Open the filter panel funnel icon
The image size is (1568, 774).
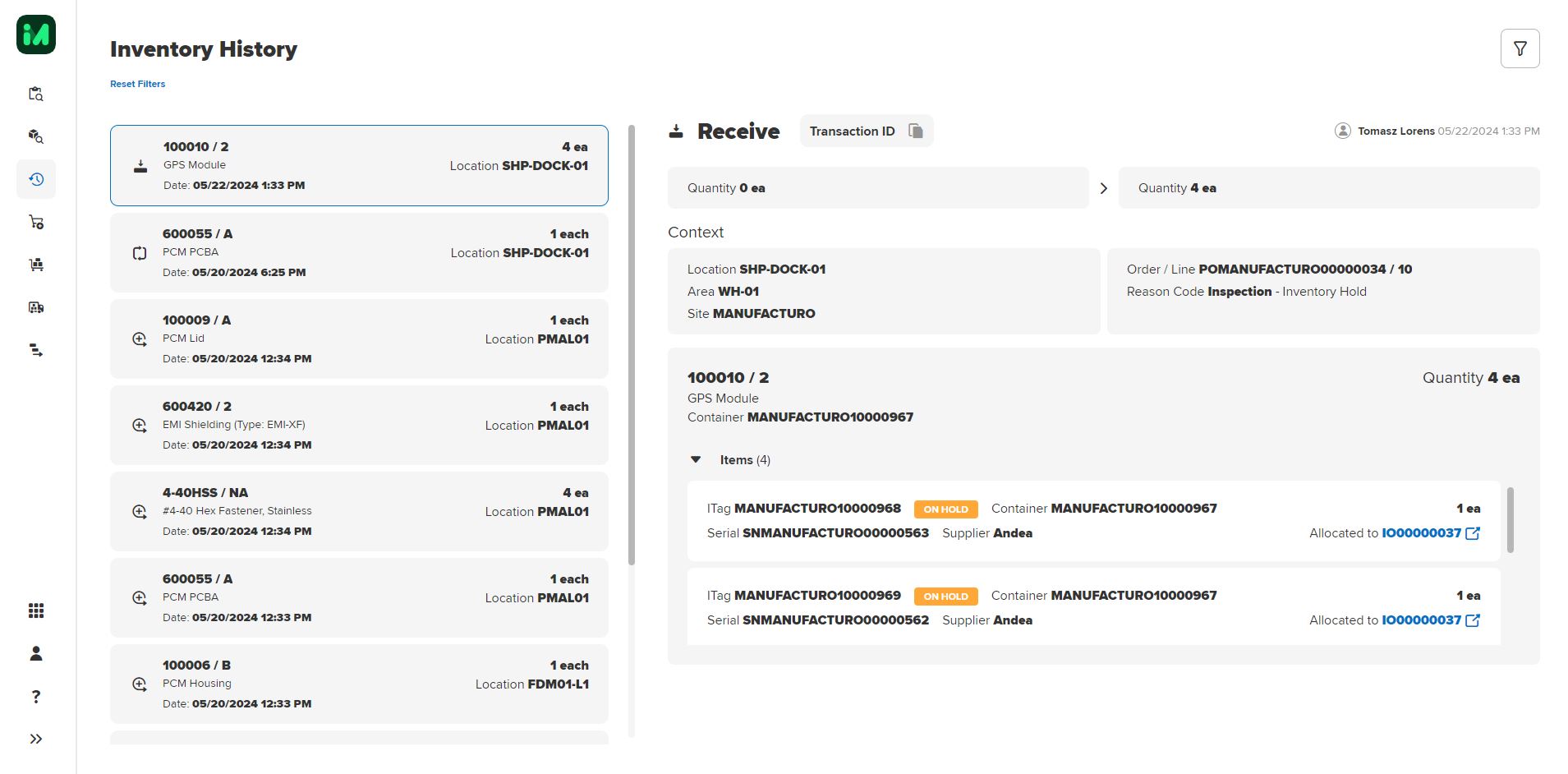pos(1520,49)
